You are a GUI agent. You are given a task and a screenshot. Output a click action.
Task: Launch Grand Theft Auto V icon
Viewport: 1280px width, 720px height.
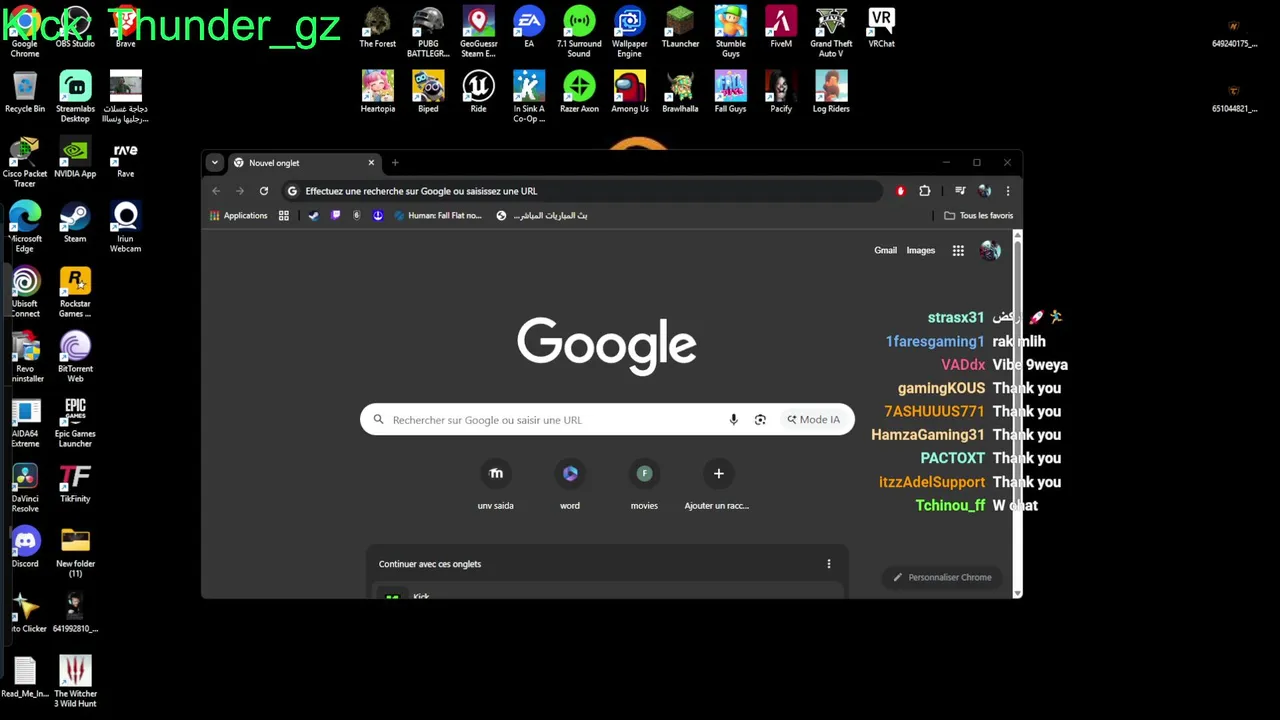pyautogui.click(x=831, y=32)
